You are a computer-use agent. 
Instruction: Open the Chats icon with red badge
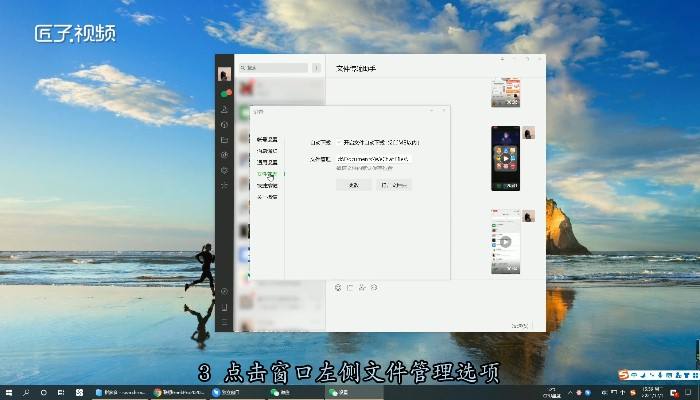pyautogui.click(x=225, y=94)
